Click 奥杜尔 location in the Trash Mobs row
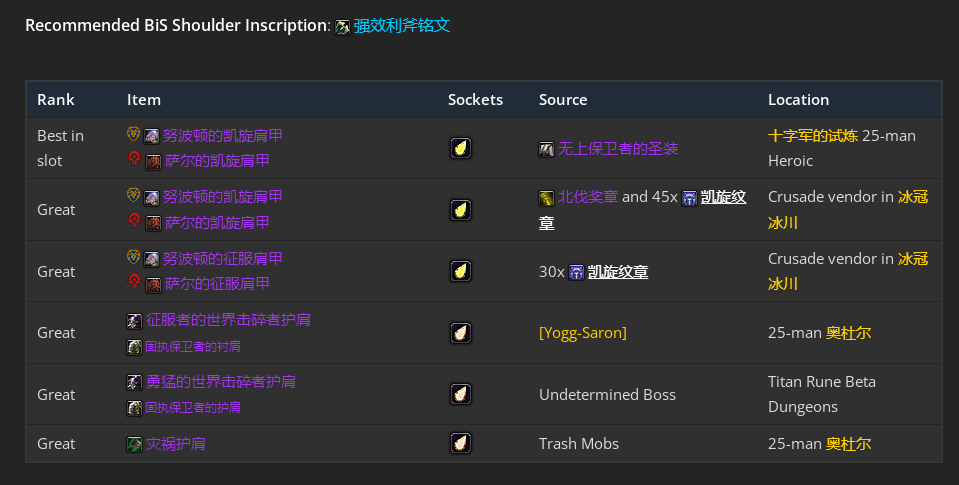Screen dimensions: 959x485 [848, 444]
